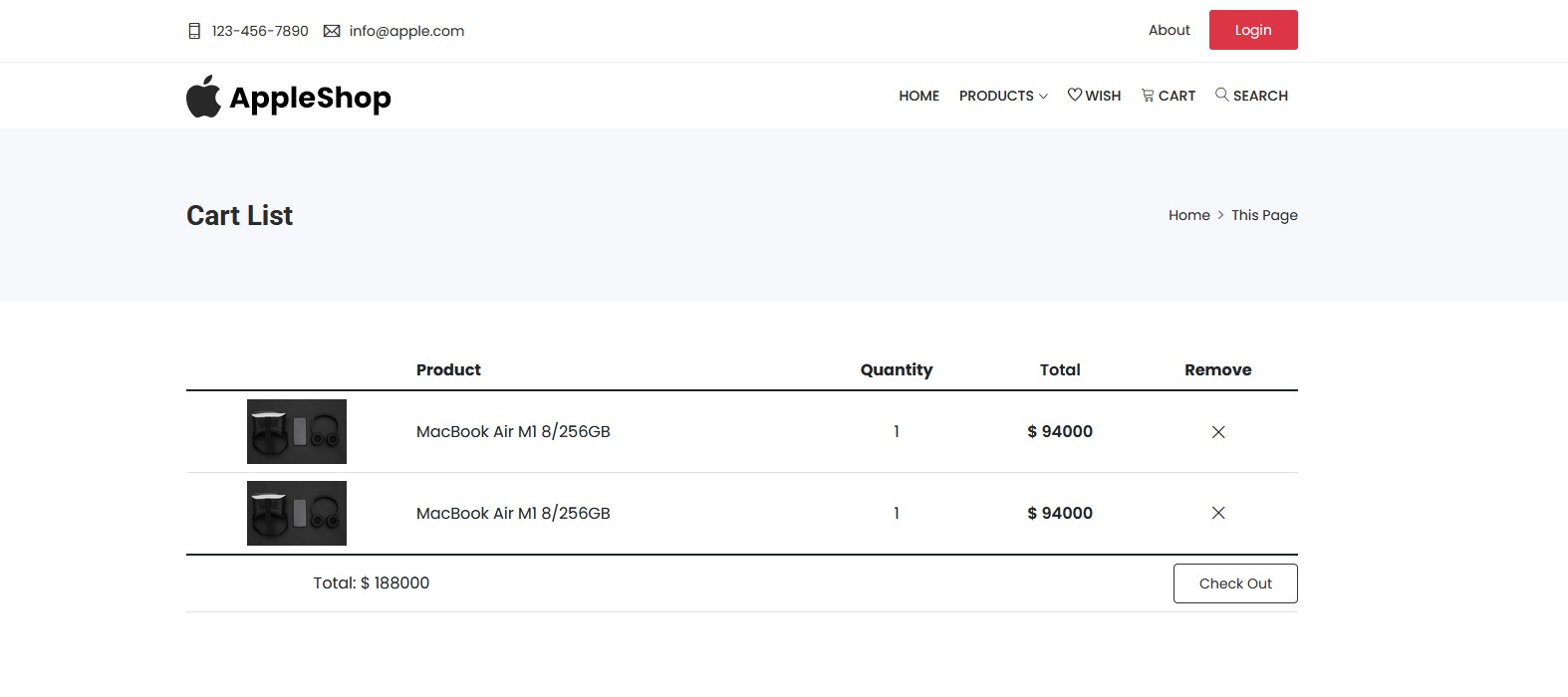Open the About page link
The height and width of the screenshot is (697, 1568).
click(x=1169, y=30)
